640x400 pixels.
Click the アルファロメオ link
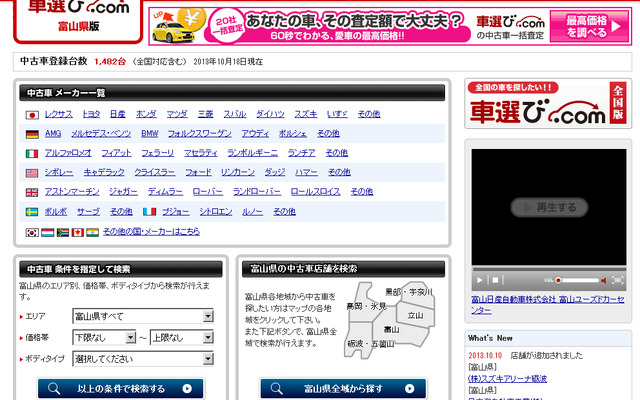click(68, 153)
